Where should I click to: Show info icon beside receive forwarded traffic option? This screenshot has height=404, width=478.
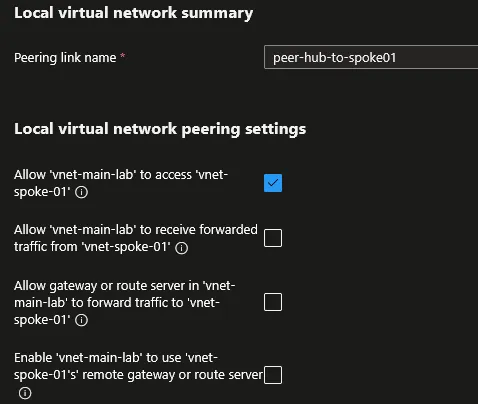(182, 248)
